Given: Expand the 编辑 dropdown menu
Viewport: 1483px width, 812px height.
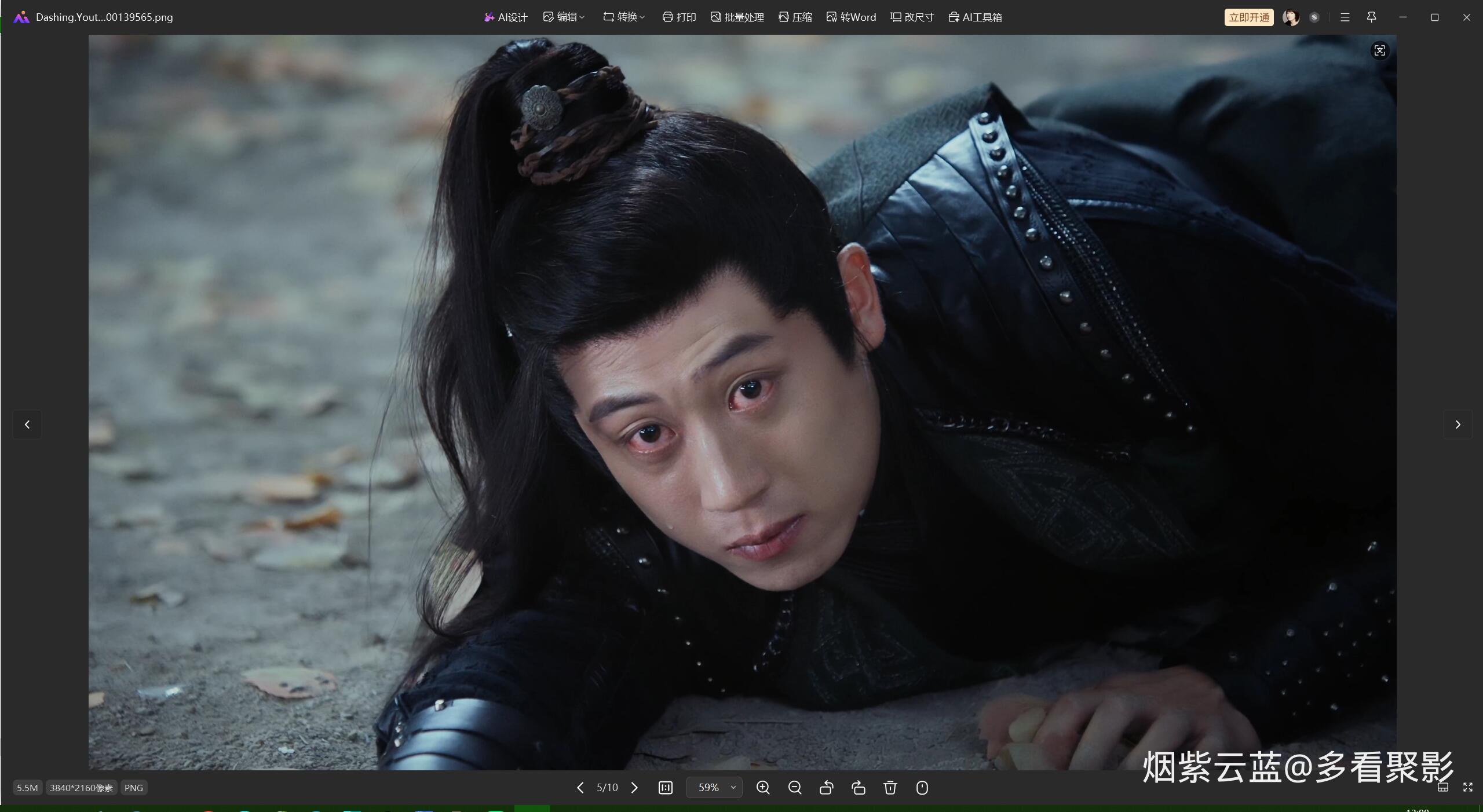Looking at the screenshot, I should tap(564, 17).
